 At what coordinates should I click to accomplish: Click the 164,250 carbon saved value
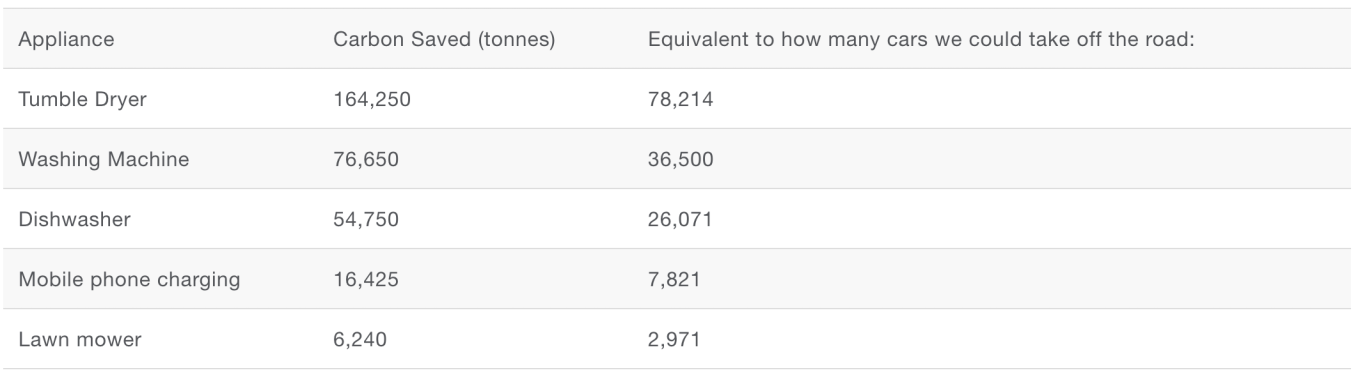coord(372,99)
